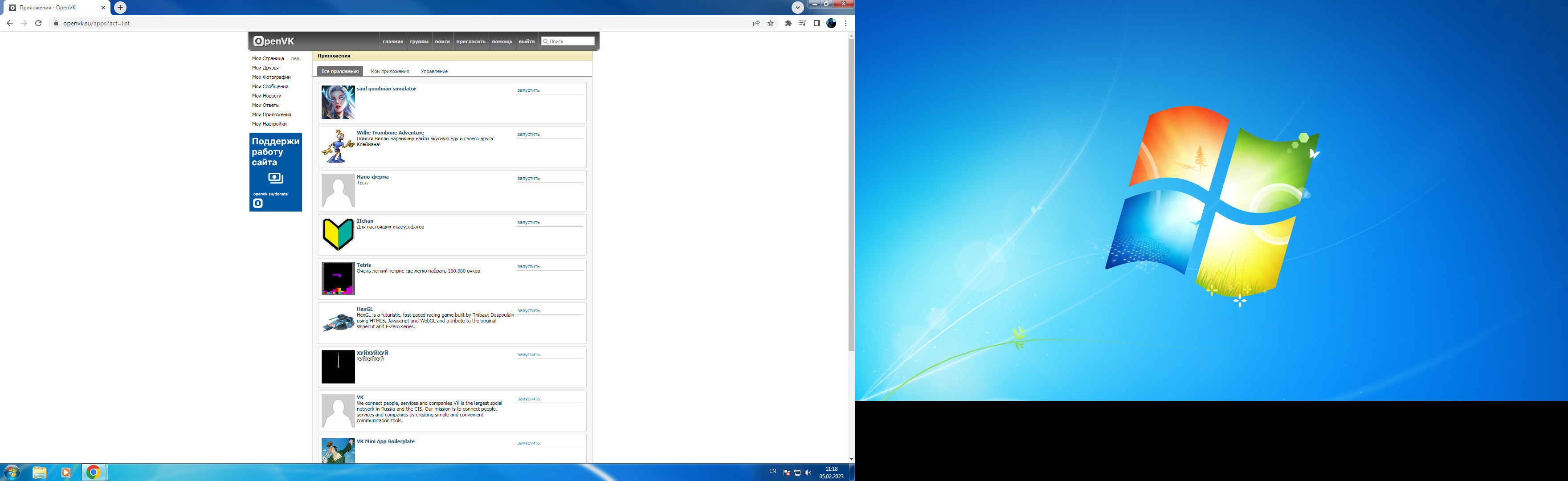Open the media controls music-note icon
Image resolution: width=1568 pixels, height=481 pixels.
click(802, 23)
